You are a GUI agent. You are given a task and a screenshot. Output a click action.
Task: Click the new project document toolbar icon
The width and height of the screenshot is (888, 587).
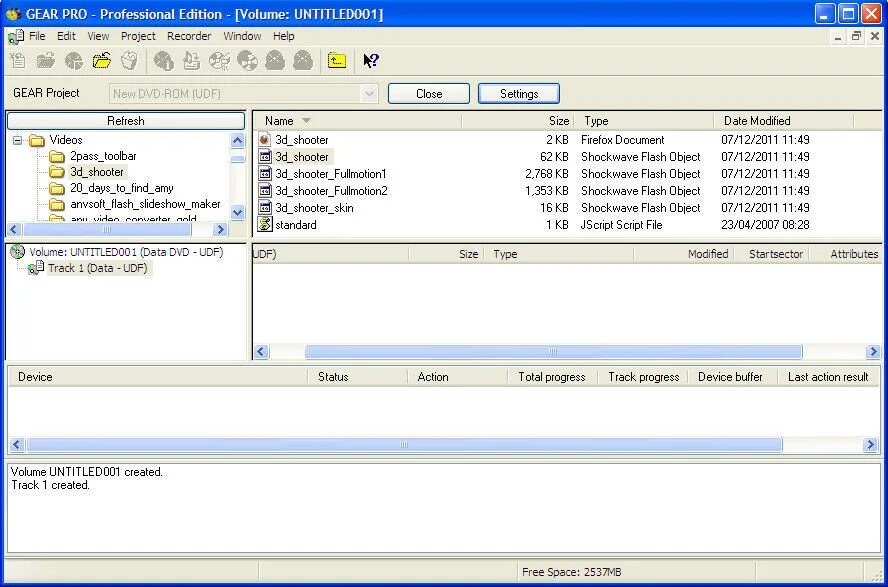tap(18, 61)
